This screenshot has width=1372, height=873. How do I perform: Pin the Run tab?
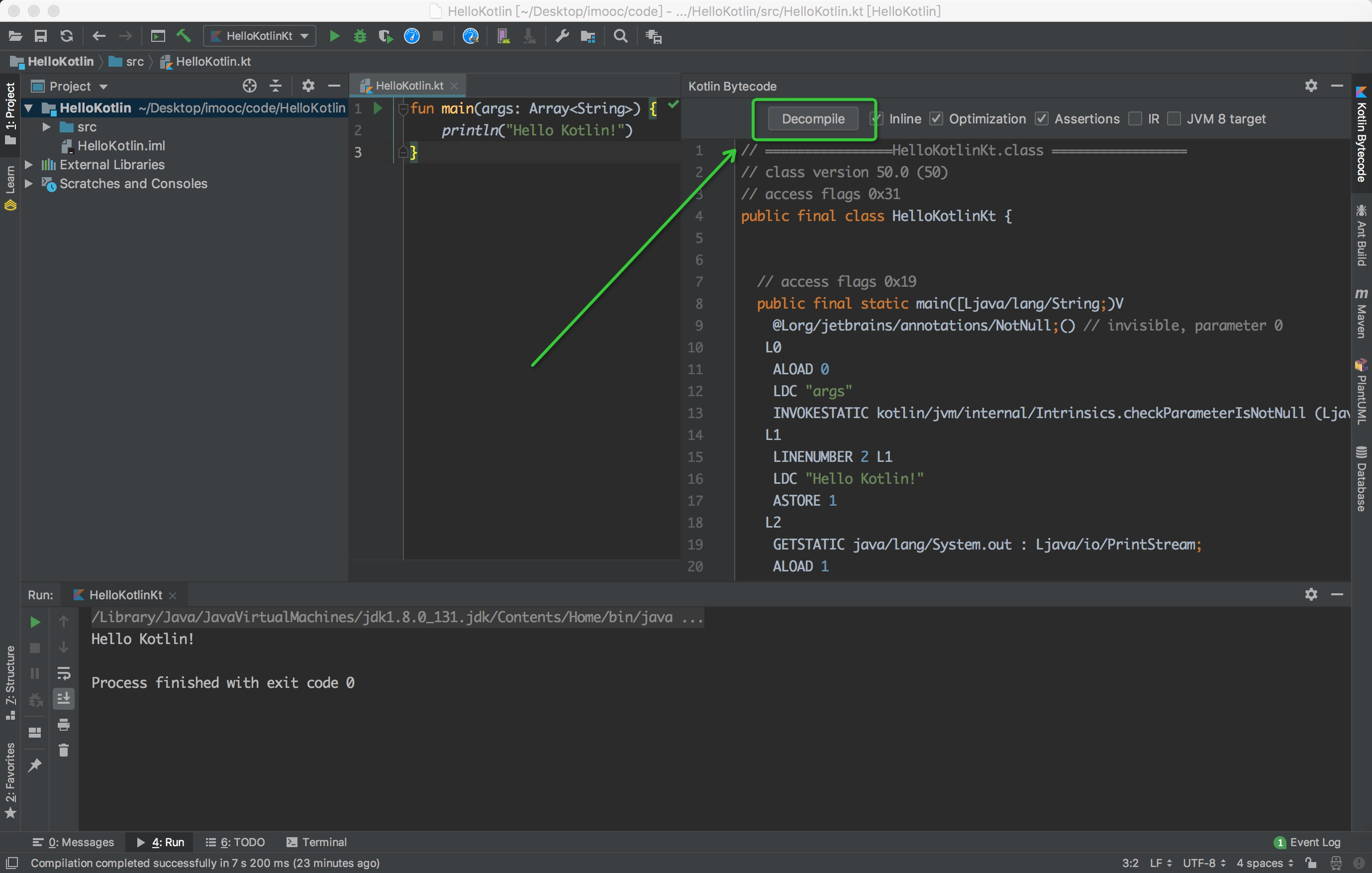(35, 764)
